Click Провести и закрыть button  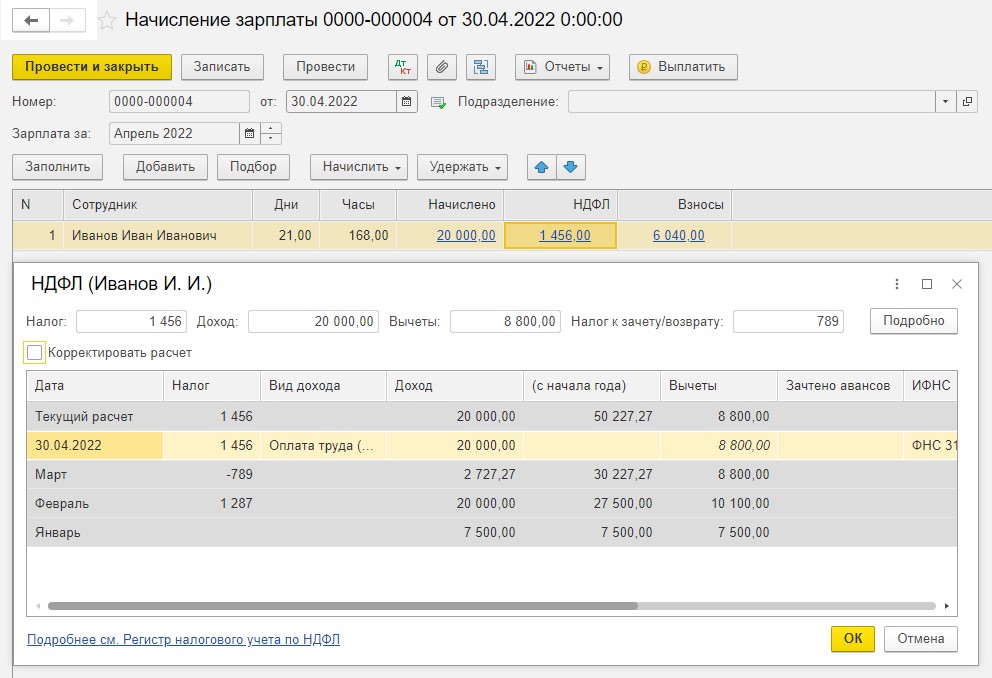click(x=92, y=67)
